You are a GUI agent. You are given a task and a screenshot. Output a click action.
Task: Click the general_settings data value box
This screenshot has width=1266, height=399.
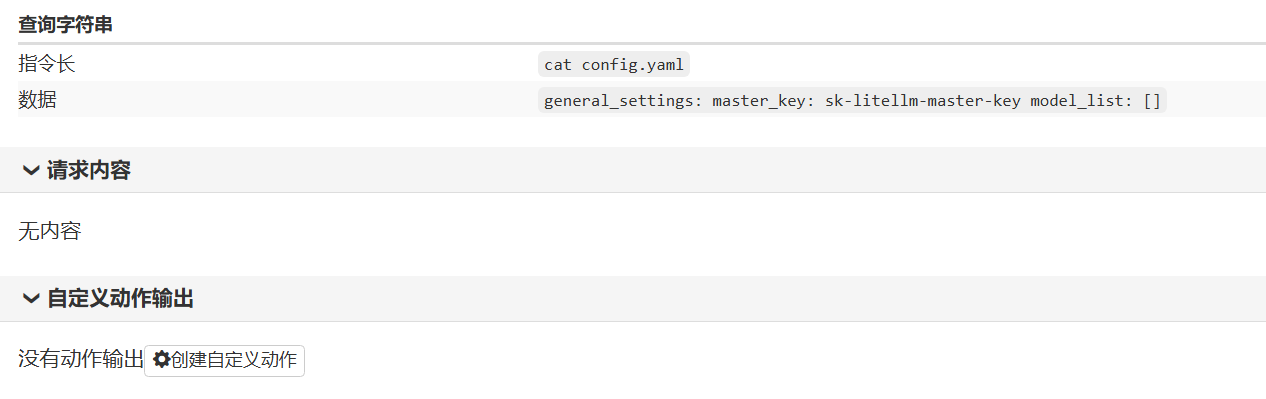coord(852,101)
